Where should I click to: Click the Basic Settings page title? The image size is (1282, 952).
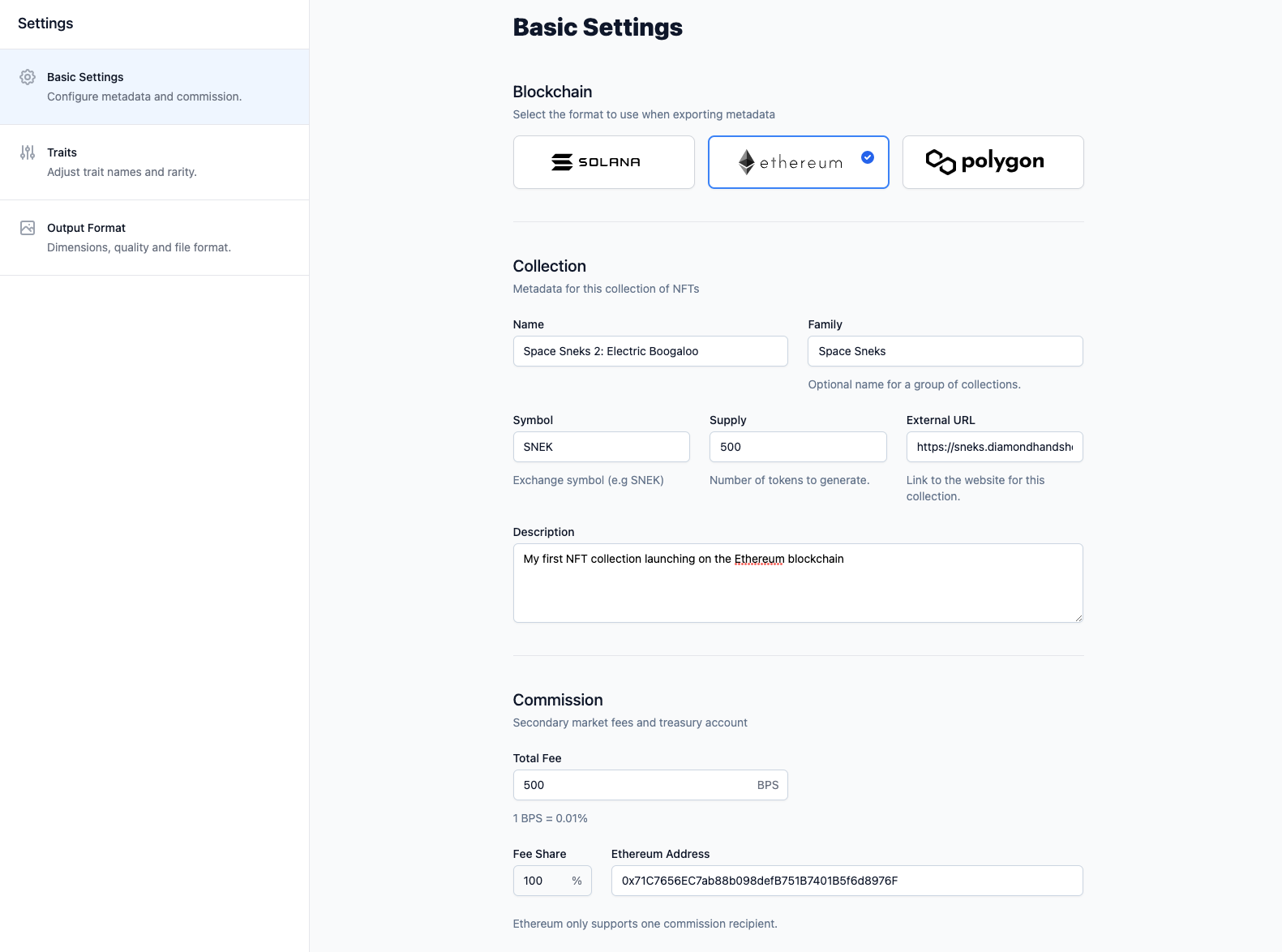point(598,28)
